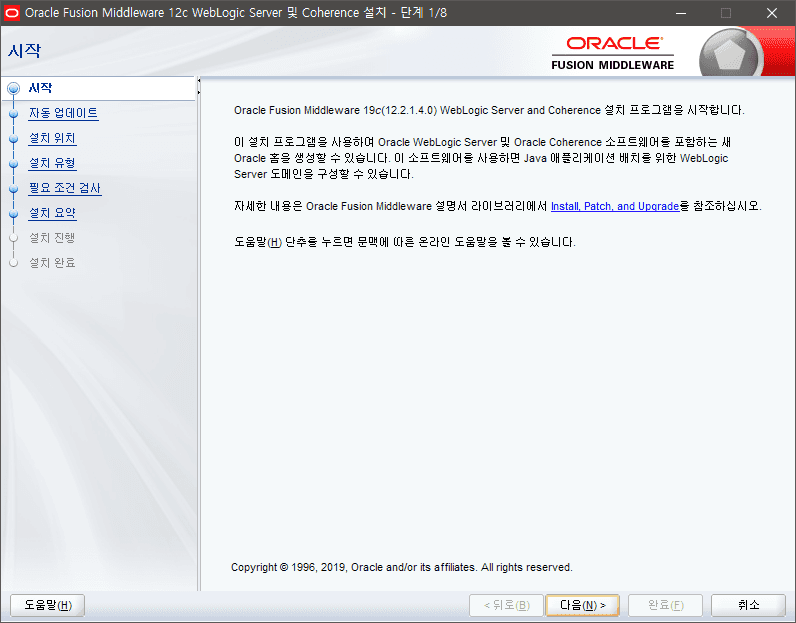Go to the 자동 업데이트 step

(x=63, y=113)
